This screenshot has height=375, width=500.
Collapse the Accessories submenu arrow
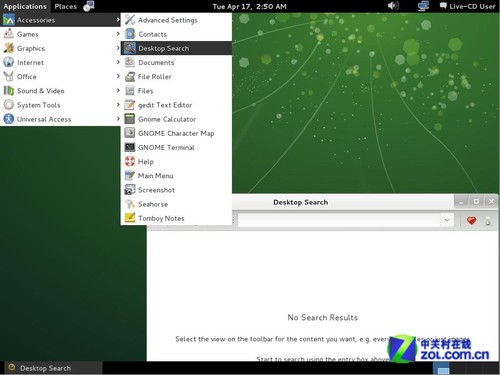(118, 20)
